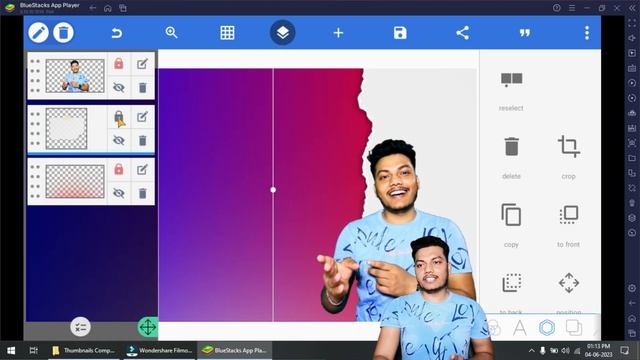Screen dimensions: 640x360
Task: Hide the person photo layer
Action: pyautogui.click(x=119, y=87)
